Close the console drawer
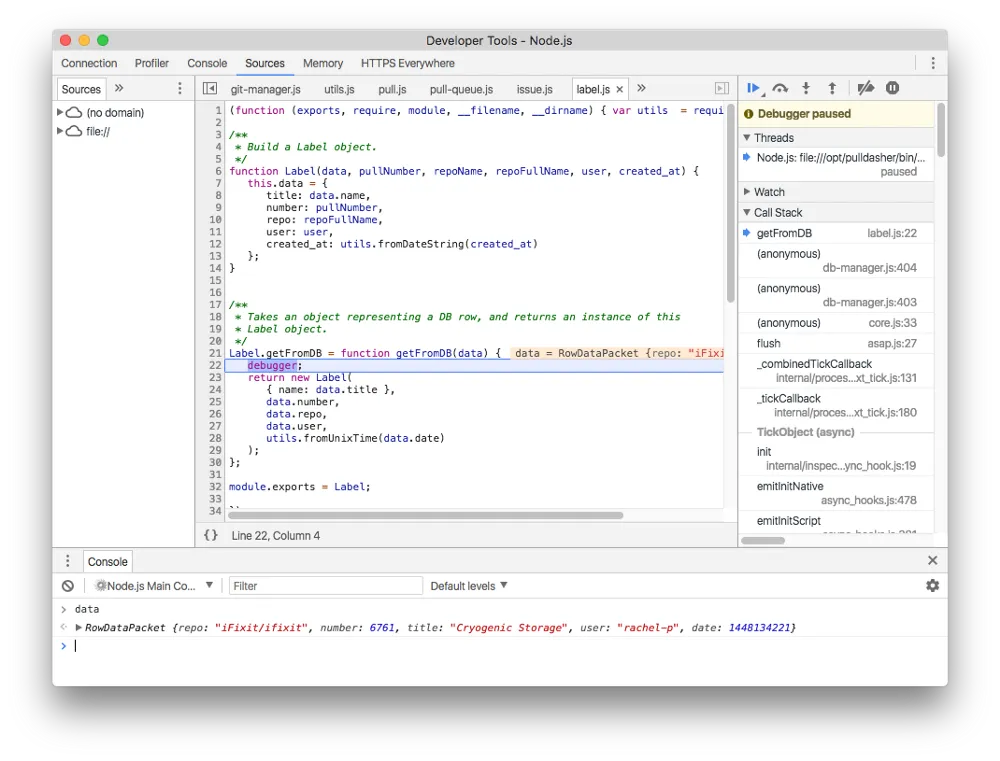The width and height of the screenshot is (1000, 761). 932,560
